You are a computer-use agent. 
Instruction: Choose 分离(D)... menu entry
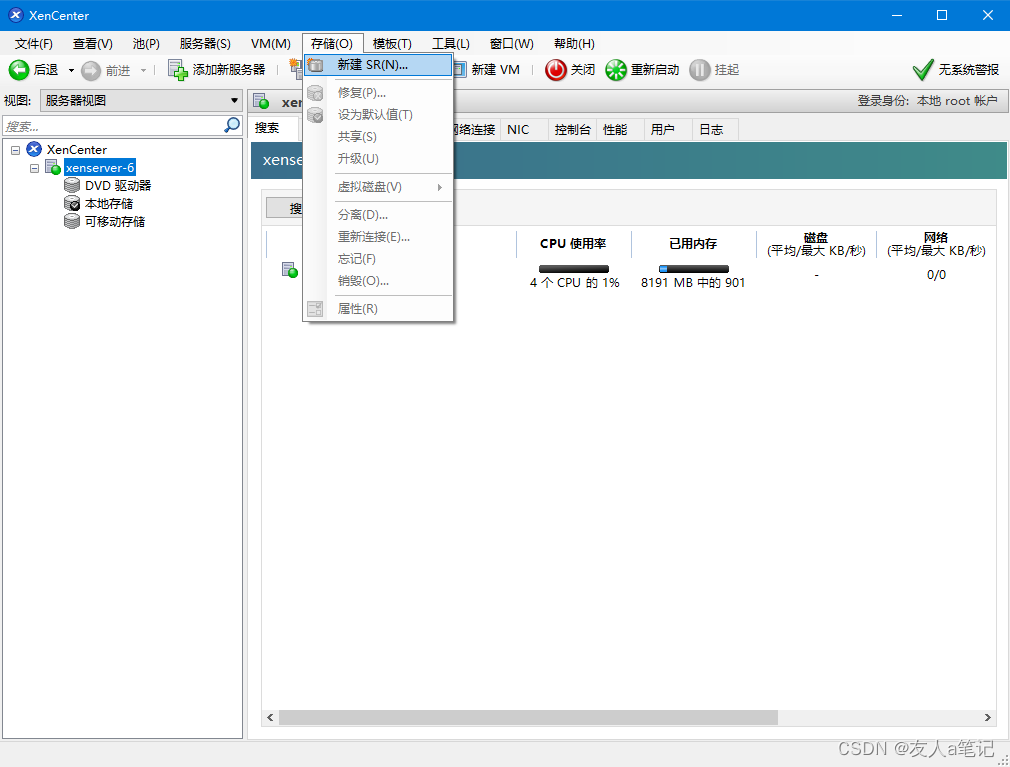pos(379,215)
